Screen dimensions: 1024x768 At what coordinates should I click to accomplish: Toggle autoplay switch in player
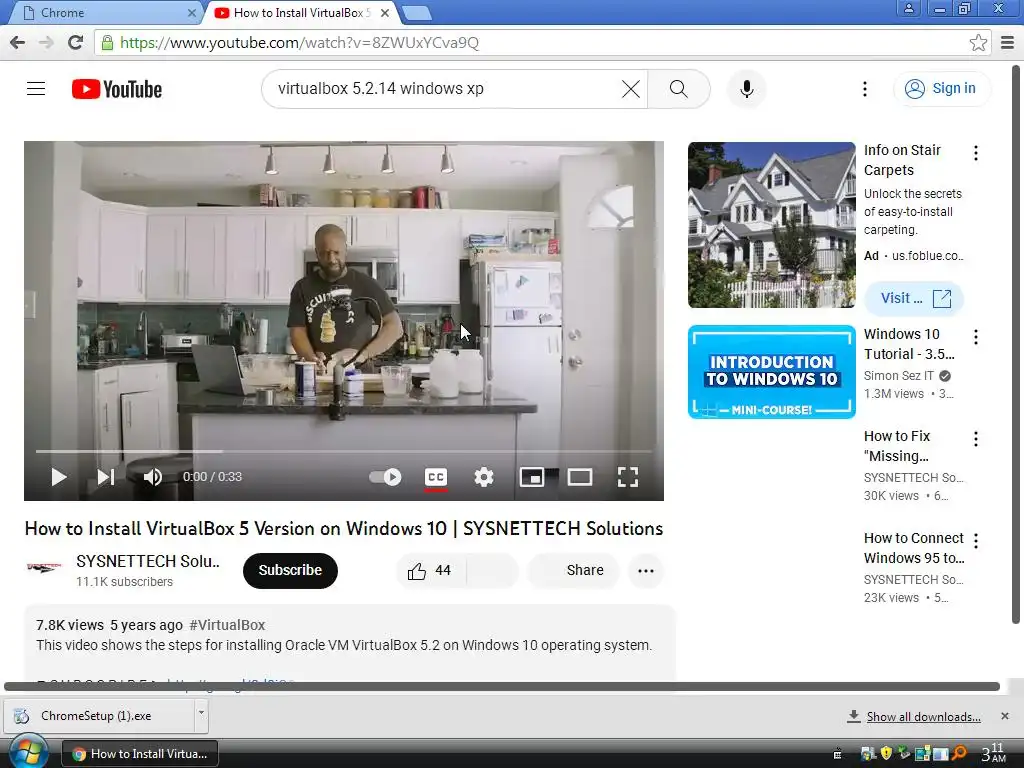[x=385, y=477]
